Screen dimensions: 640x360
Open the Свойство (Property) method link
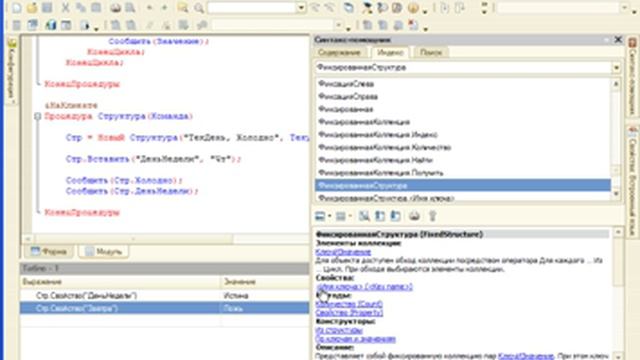pos(349,313)
